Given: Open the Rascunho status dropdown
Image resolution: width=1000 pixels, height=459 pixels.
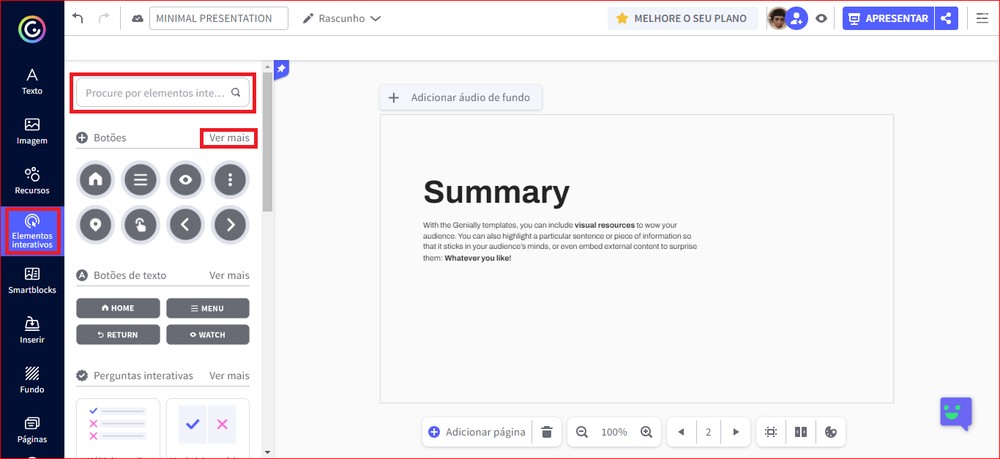Looking at the screenshot, I should (341, 18).
